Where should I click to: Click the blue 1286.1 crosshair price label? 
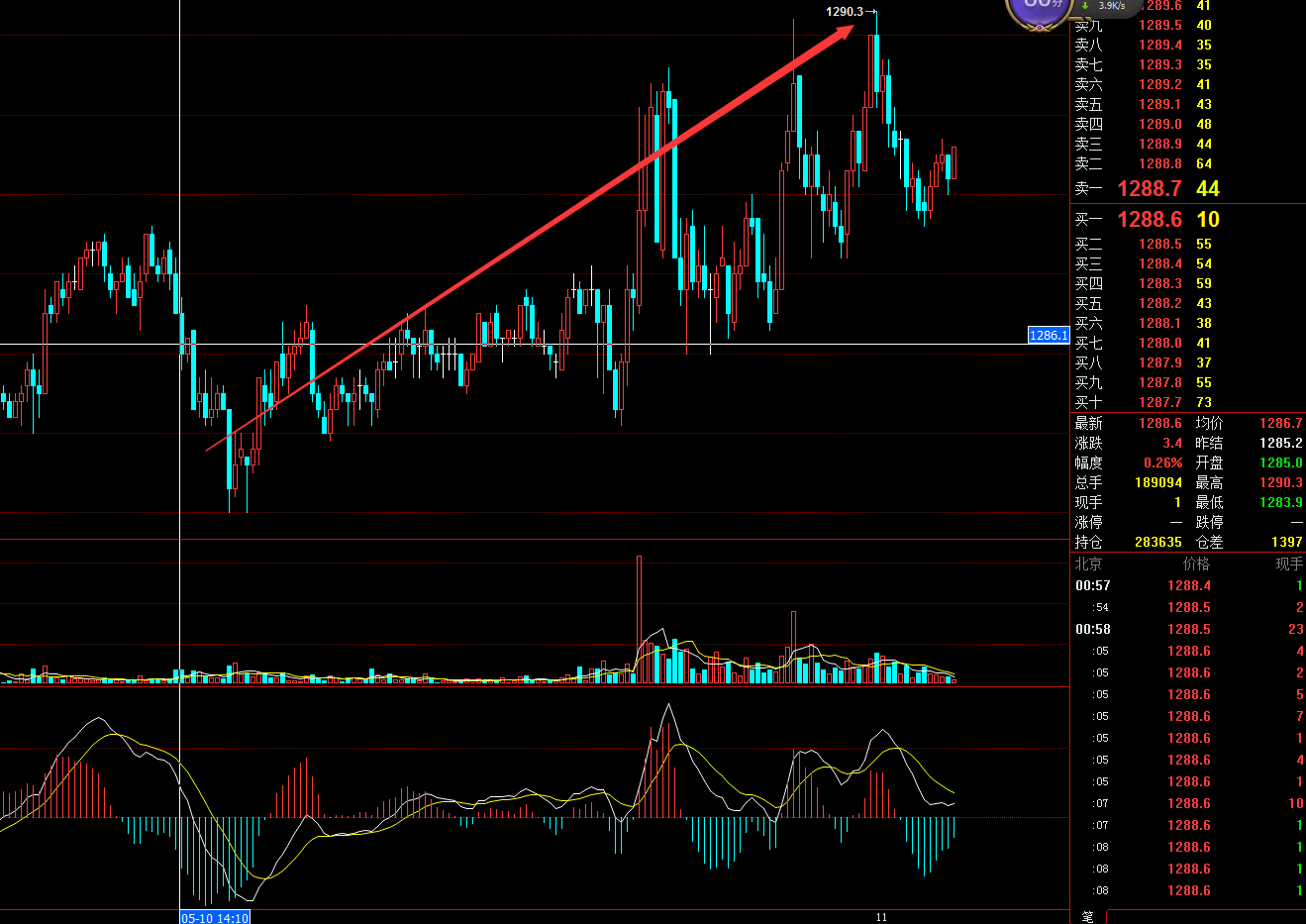click(1049, 336)
